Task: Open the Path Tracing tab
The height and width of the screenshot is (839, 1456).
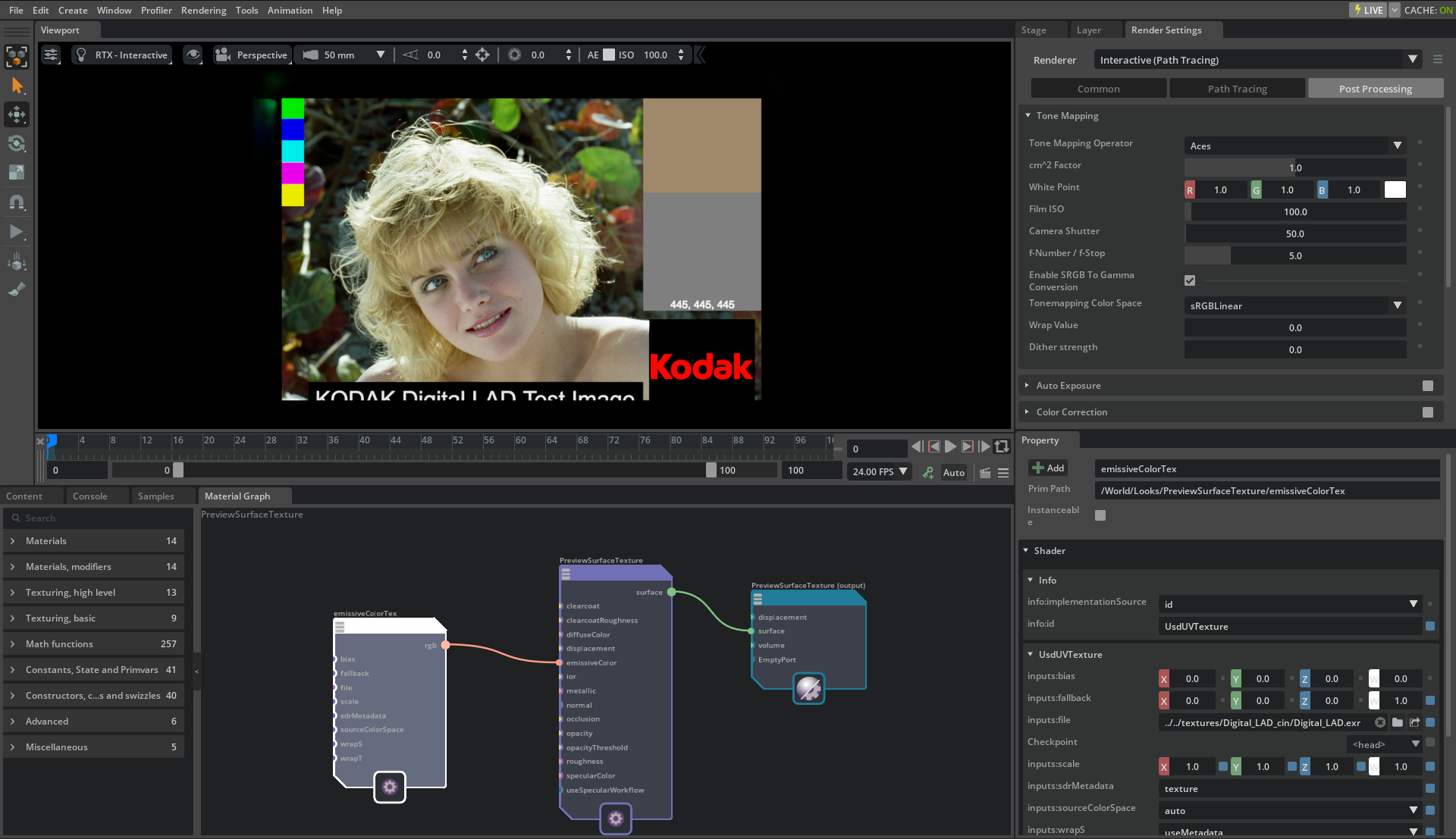Action: point(1237,89)
